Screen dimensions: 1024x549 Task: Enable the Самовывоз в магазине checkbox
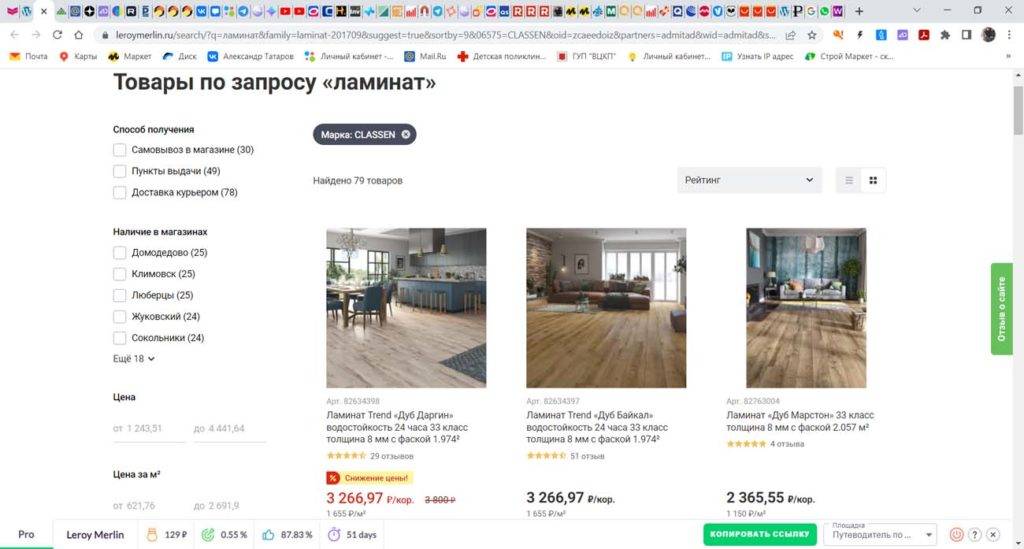pyautogui.click(x=120, y=150)
